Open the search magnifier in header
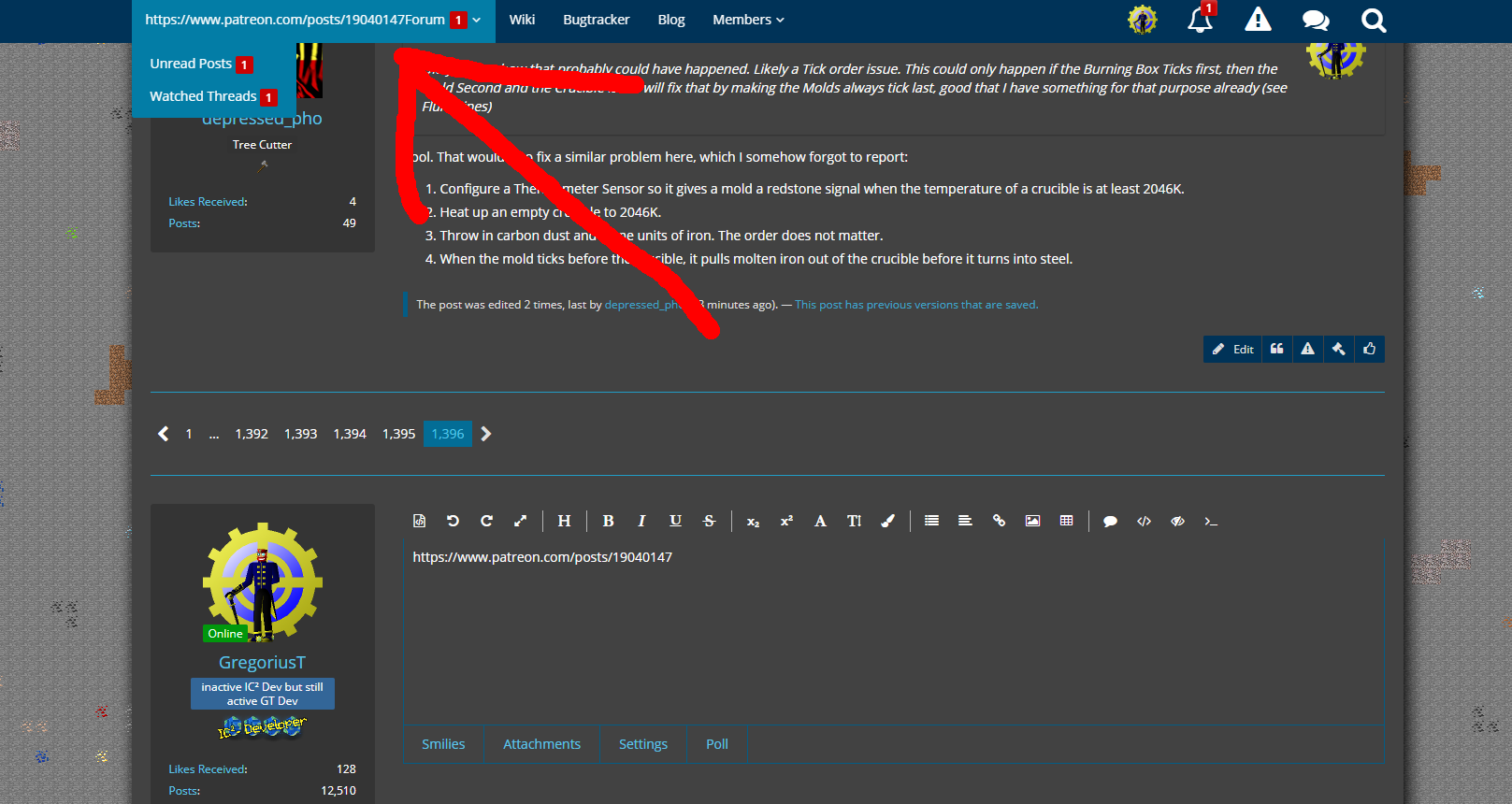 point(1373,21)
